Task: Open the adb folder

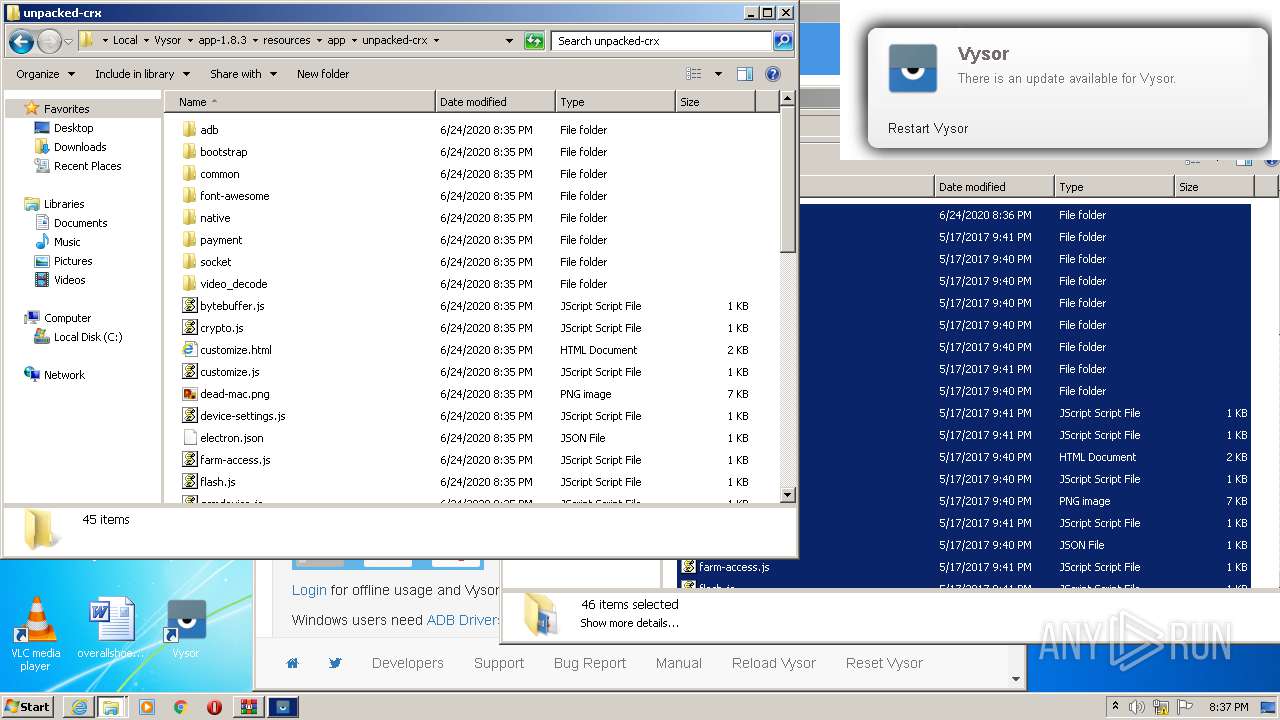Action: point(209,130)
